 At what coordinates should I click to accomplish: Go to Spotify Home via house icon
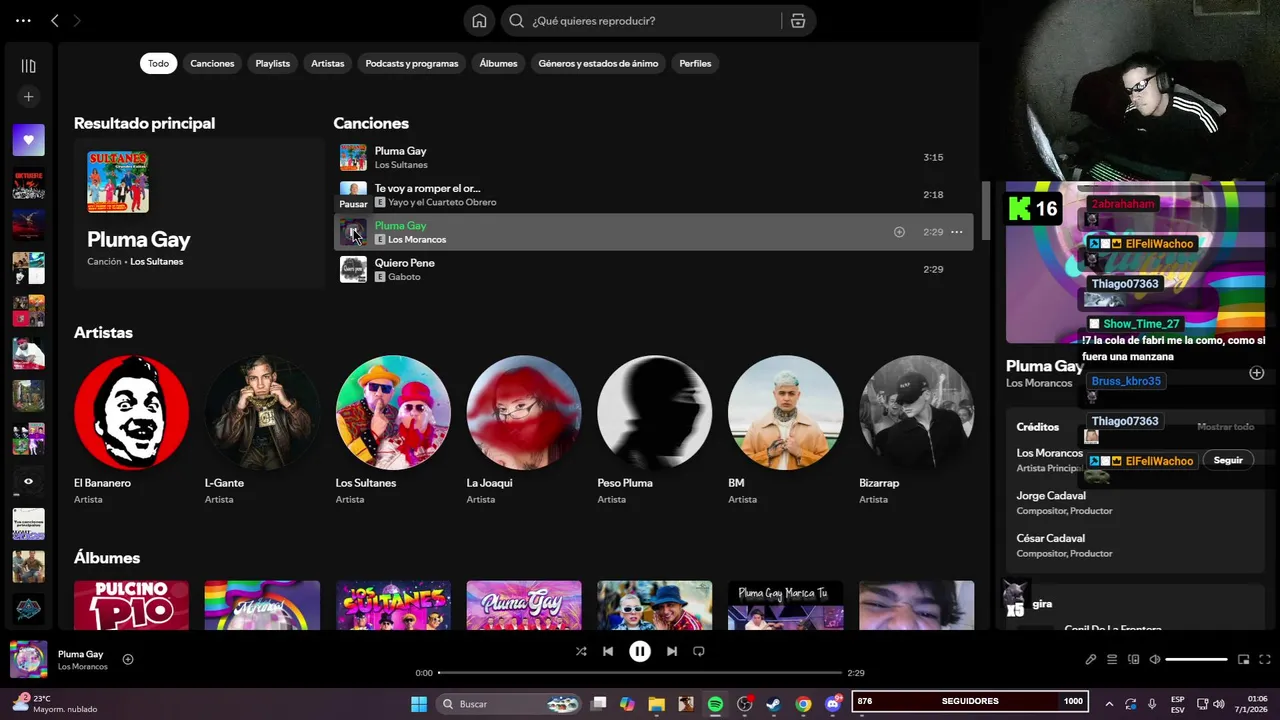479,21
